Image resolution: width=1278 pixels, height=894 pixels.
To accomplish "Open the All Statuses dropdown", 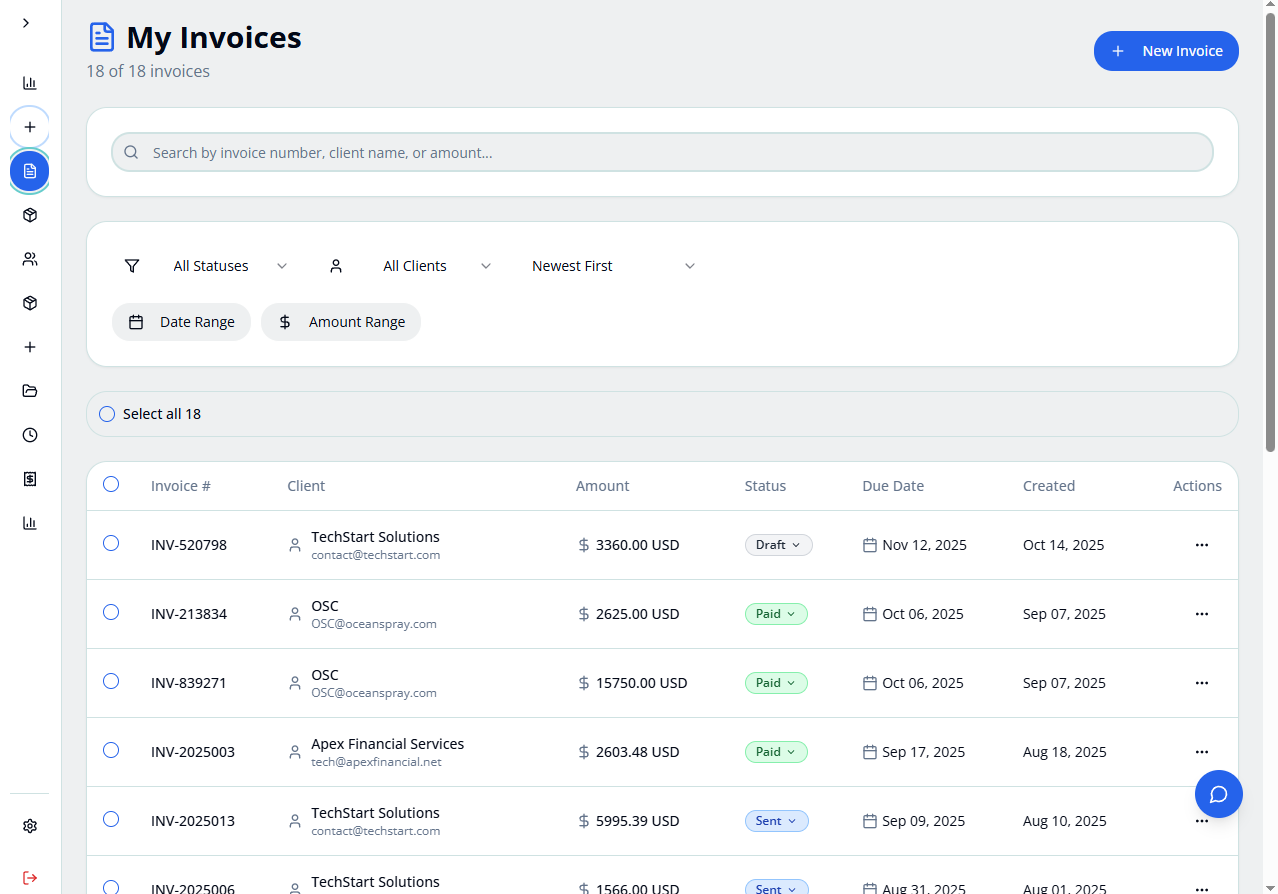I will (229, 265).
